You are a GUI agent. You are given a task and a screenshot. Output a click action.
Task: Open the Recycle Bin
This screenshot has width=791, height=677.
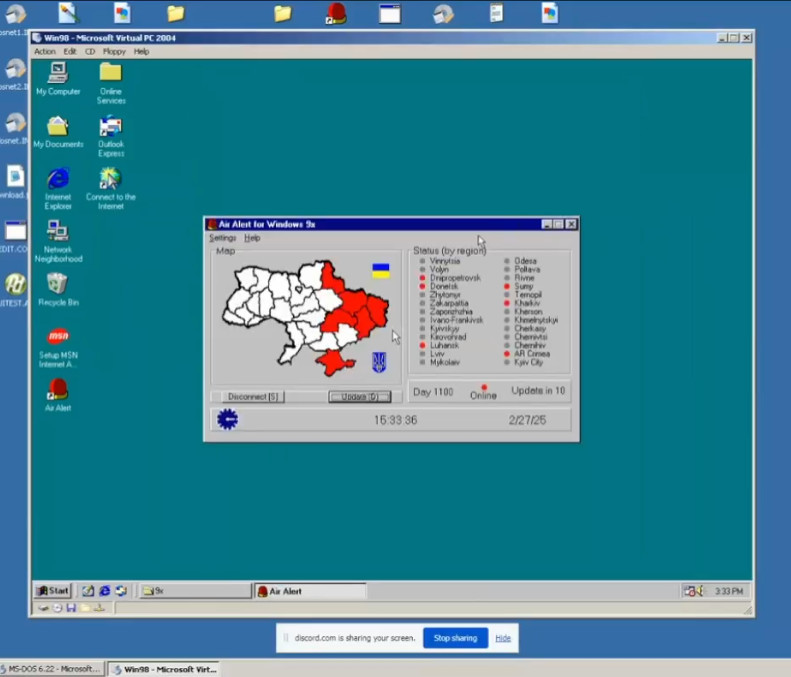click(58, 289)
